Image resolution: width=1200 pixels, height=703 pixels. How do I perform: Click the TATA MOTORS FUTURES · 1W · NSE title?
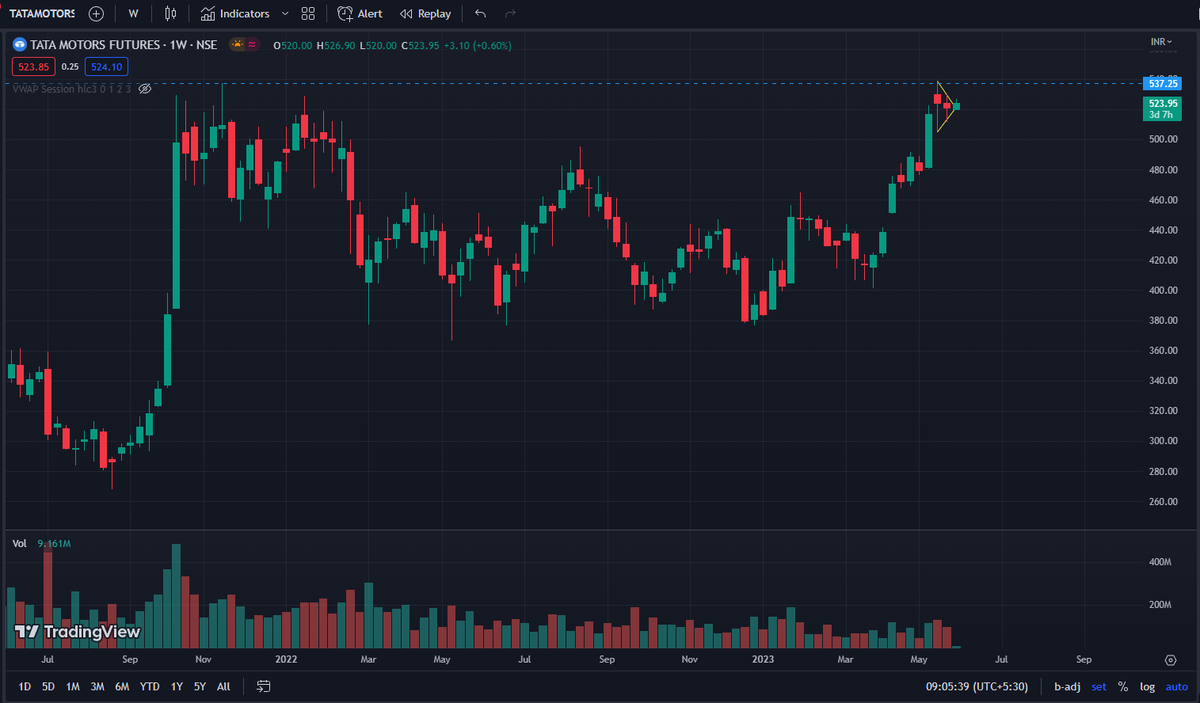[x=124, y=44]
